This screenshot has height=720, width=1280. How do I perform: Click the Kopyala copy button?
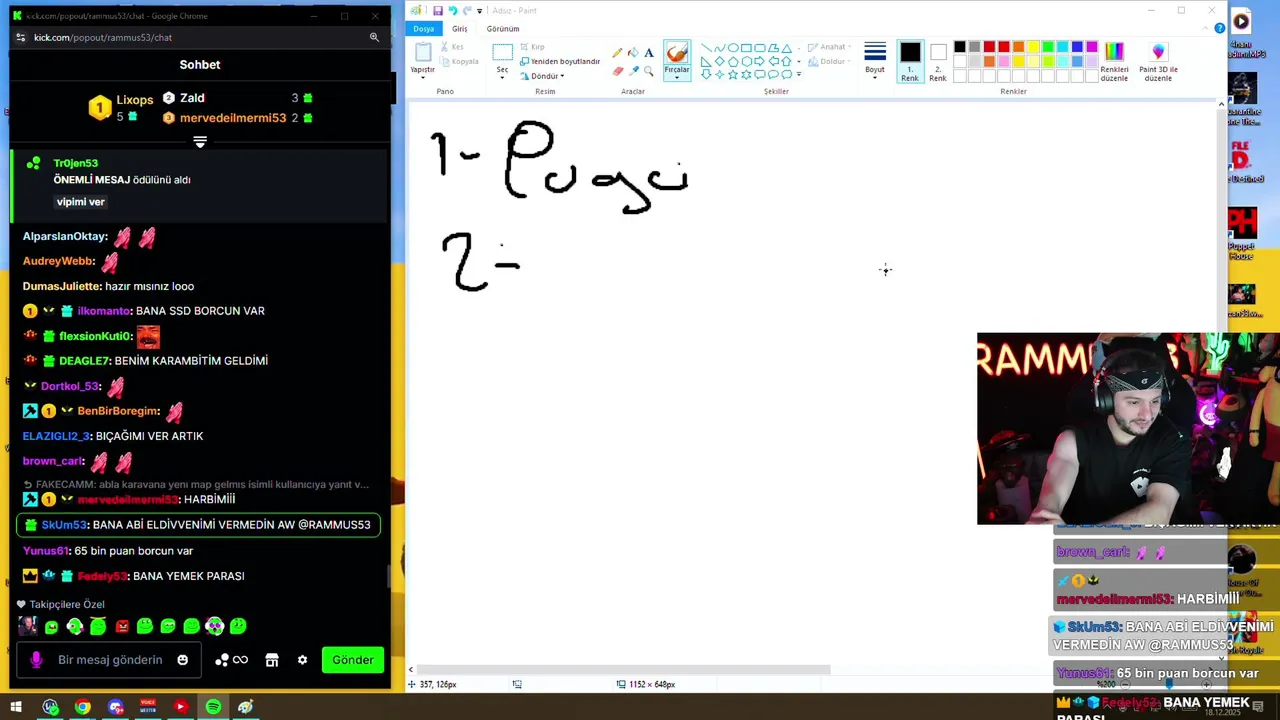[x=459, y=61]
